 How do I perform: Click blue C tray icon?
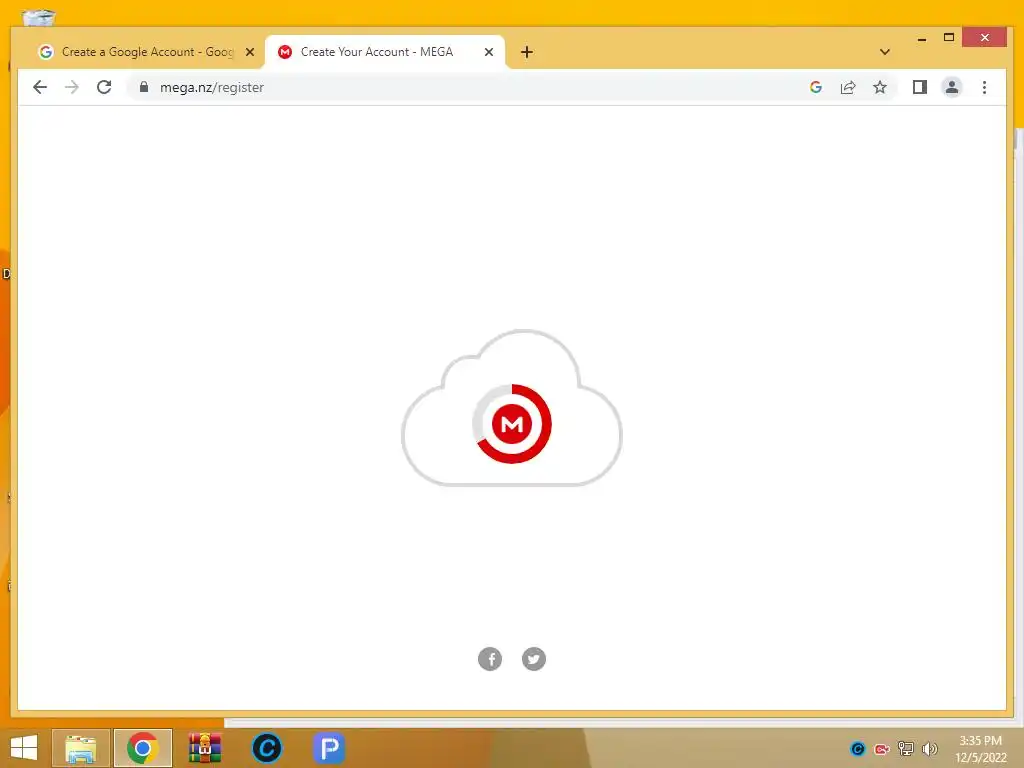coord(857,749)
